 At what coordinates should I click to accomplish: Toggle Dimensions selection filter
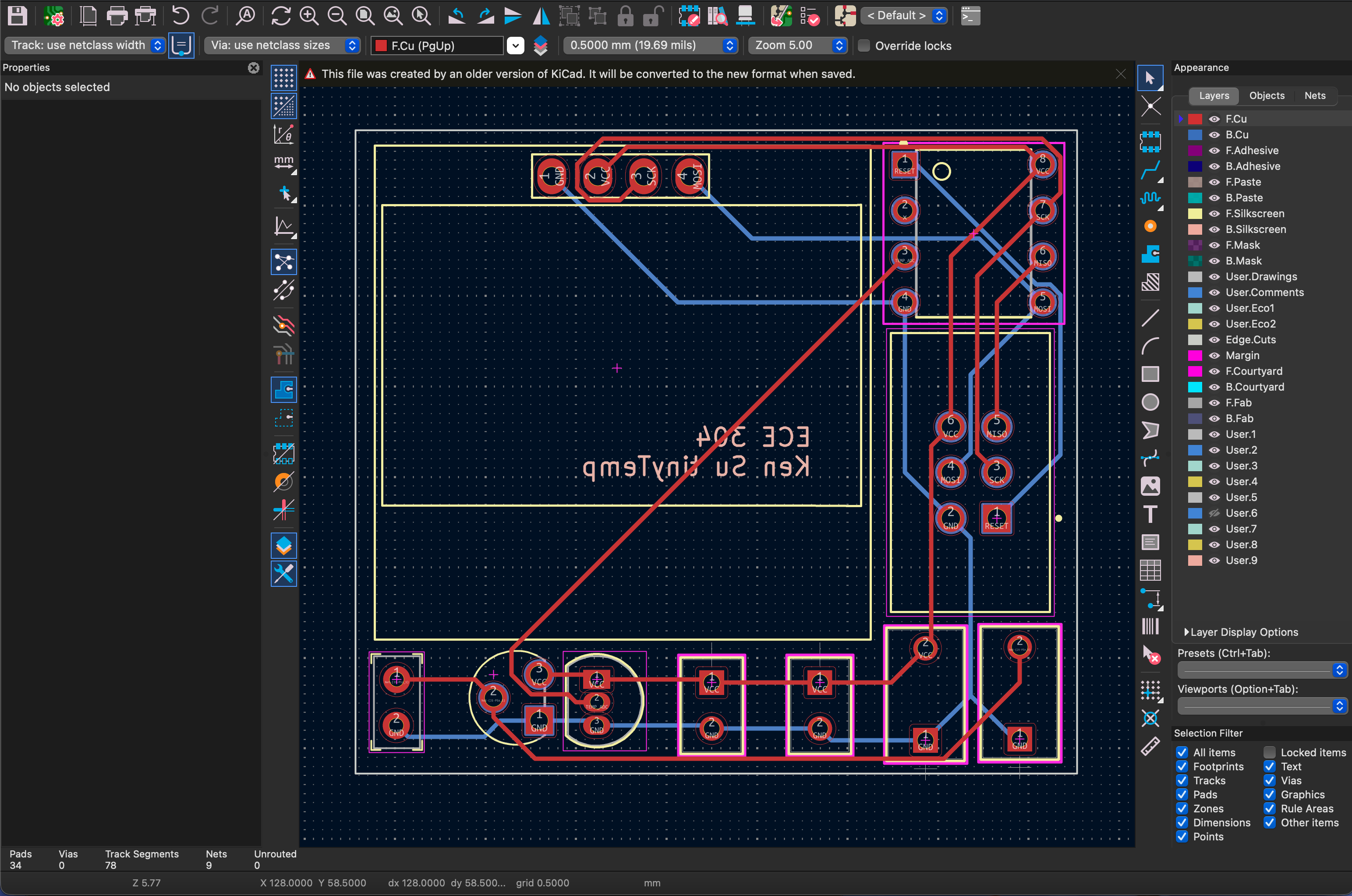pyautogui.click(x=1182, y=822)
